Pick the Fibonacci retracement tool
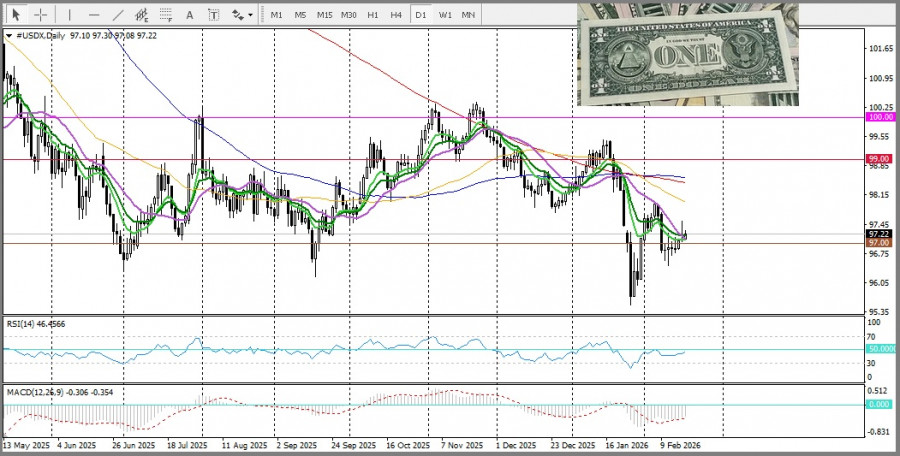Screen dimensions: 900x456 tap(166, 15)
